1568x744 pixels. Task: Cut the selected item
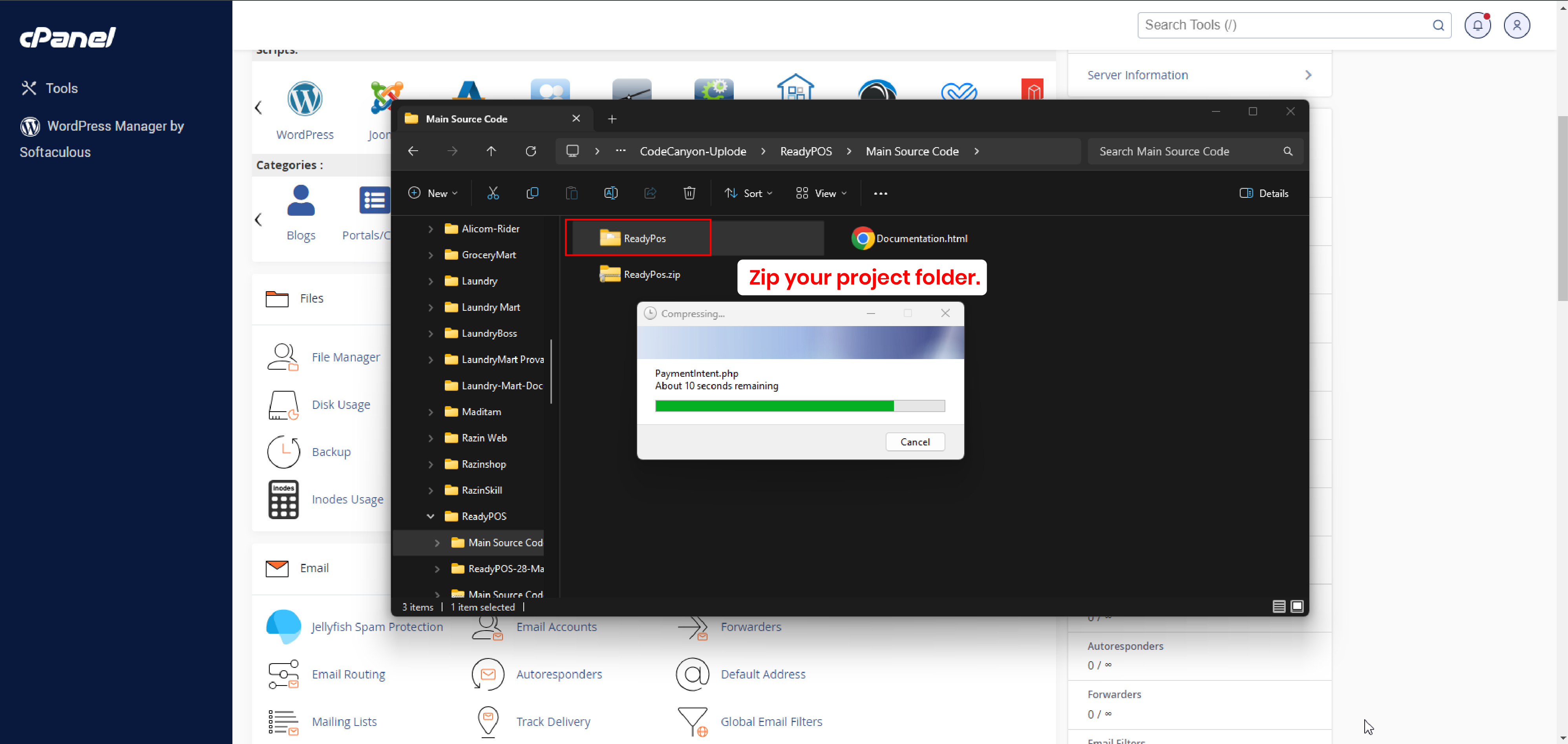pos(492,193)
